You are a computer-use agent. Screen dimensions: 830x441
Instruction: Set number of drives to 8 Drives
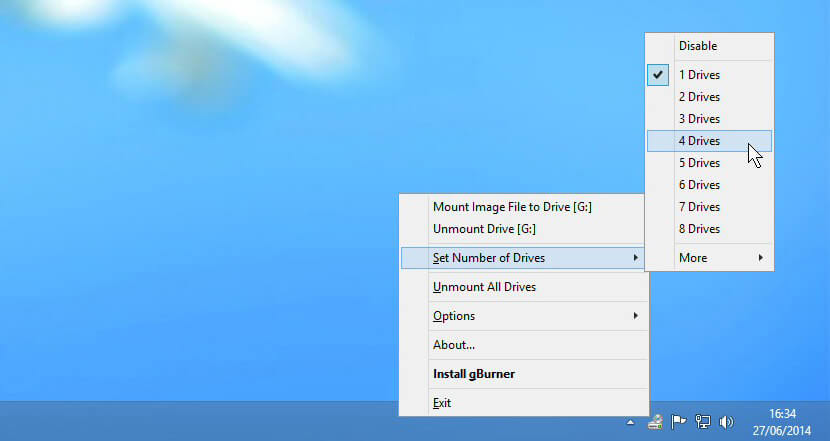(699, 229)
